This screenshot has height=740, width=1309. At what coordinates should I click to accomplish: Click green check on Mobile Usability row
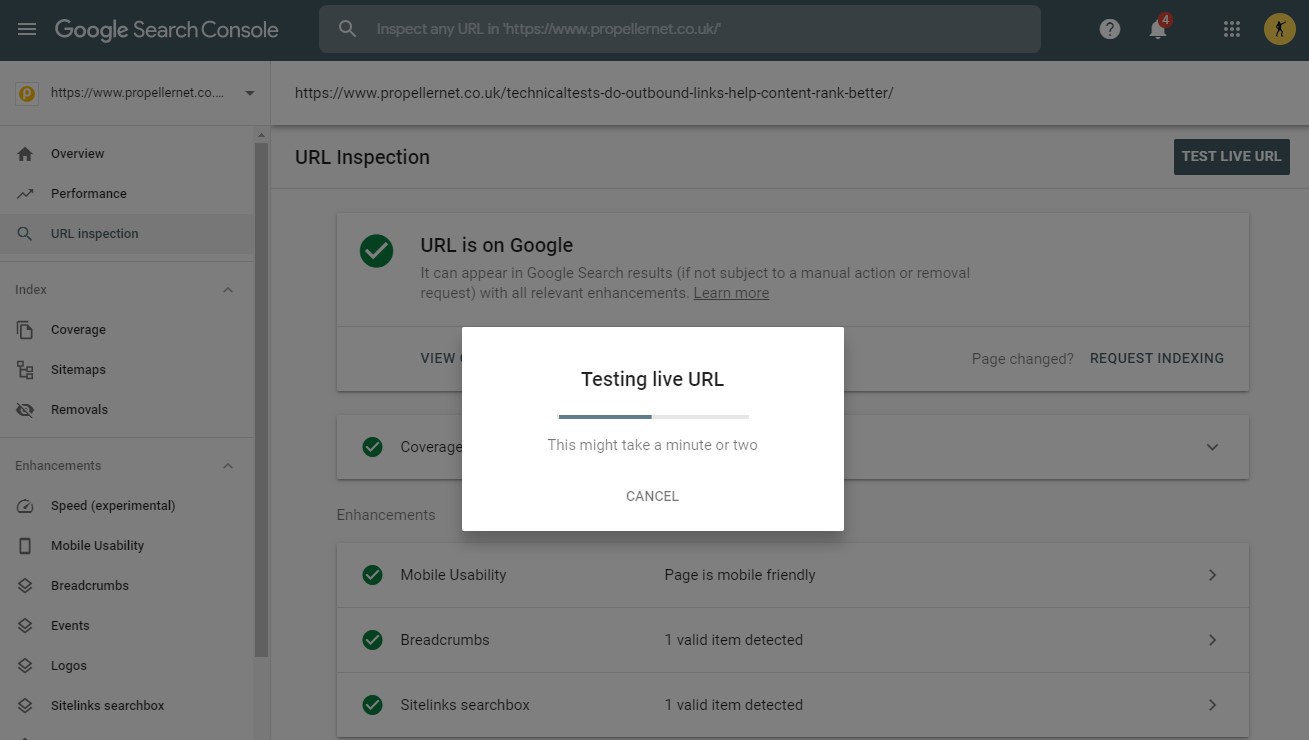pos(372,575)
